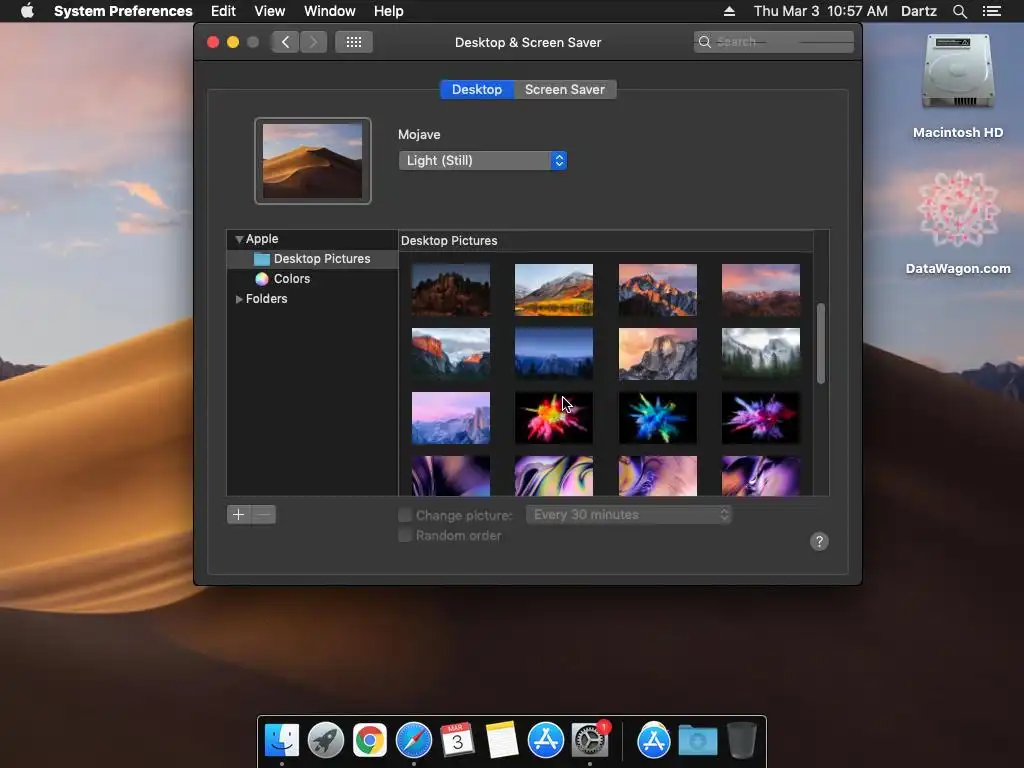Click the wallpaper list scrollbar
The width and height of the screenshot is (1024, 768).
click(x=821, y=344)
